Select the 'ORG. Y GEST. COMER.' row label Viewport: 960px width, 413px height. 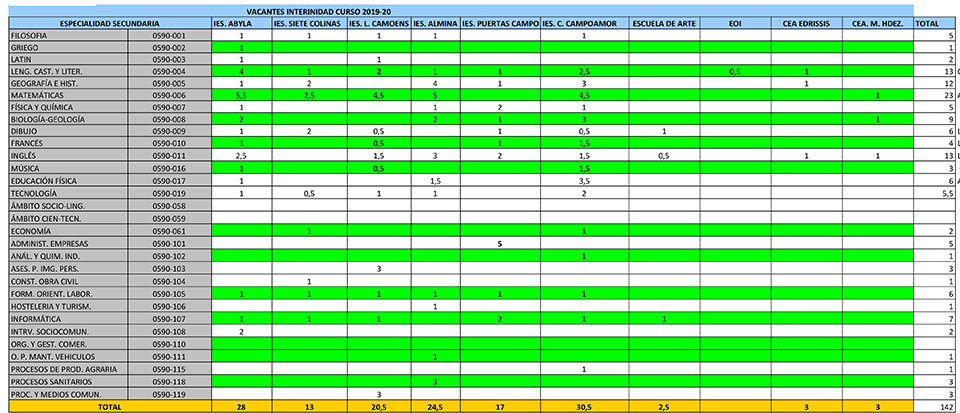tap(69, 344)
